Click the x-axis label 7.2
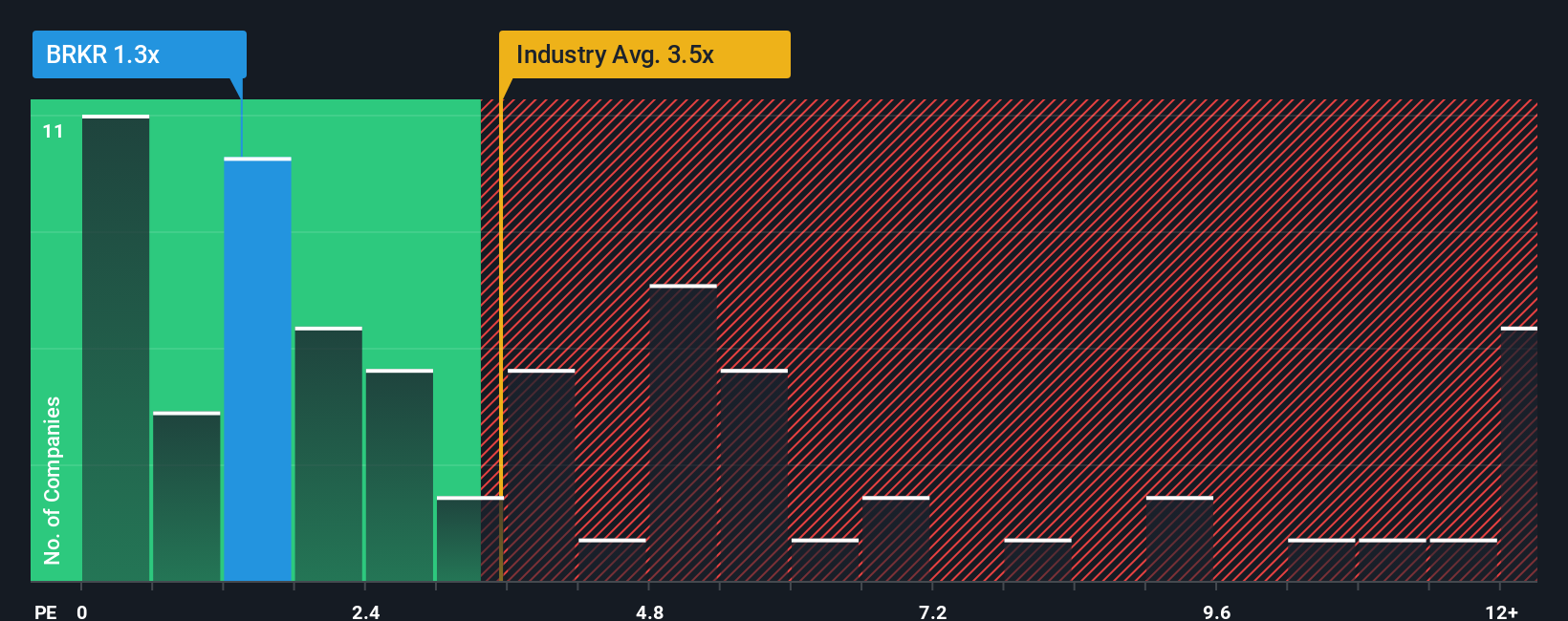This screenshot has height=621, width=1568. click(932, 611)
